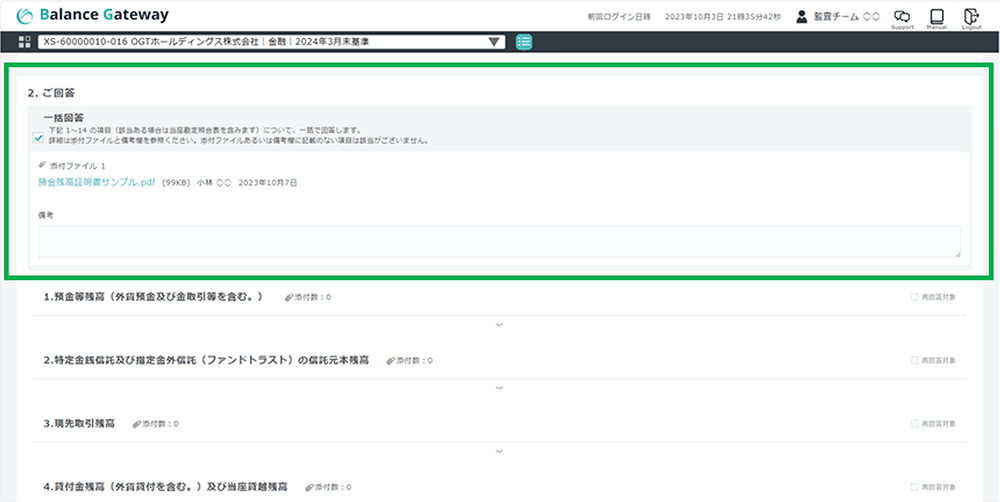Select the 4.貸付金残高 item heading
The height and width of the screenshot is (502, 1000).
(x=166, y=487)
